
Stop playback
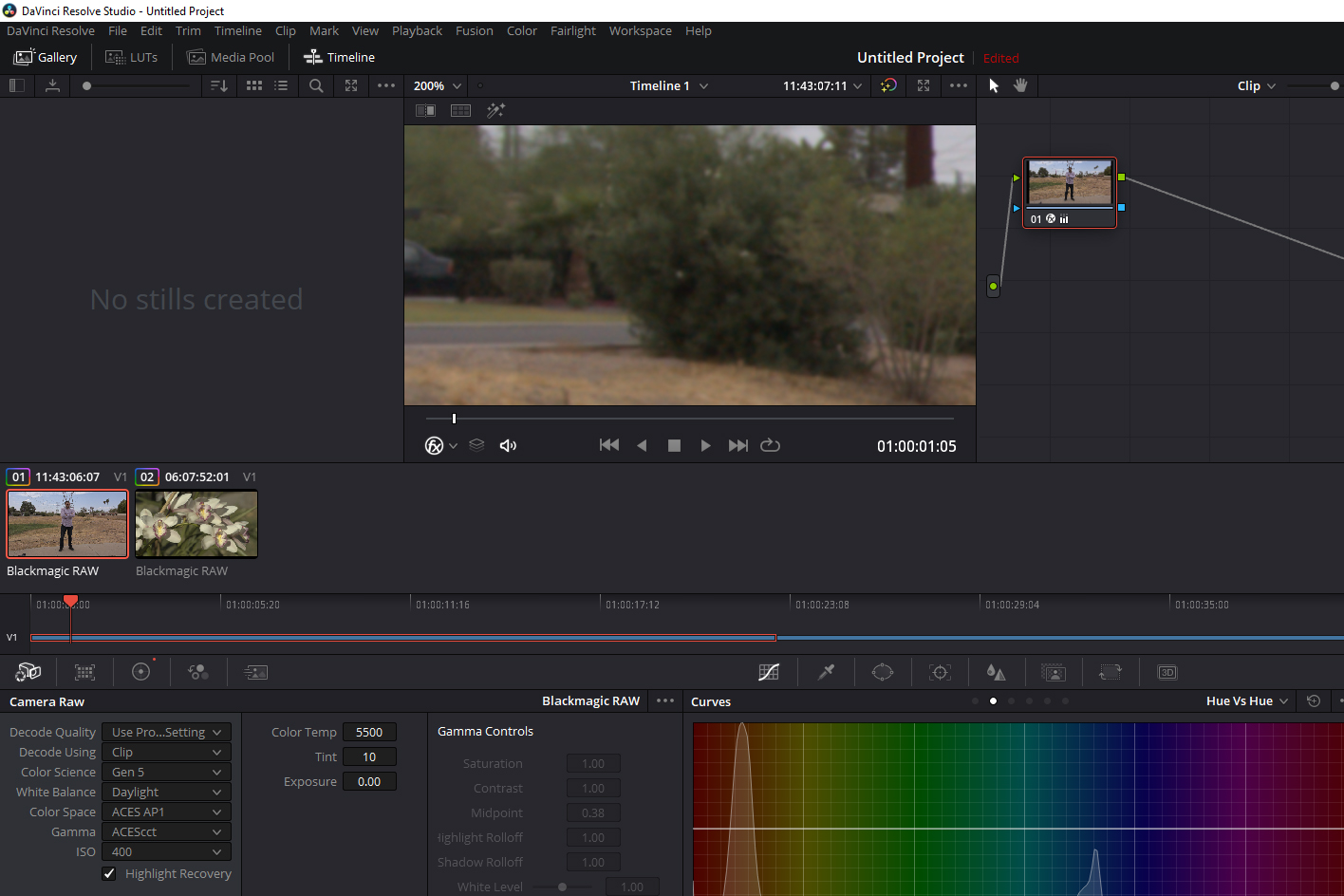674,445
